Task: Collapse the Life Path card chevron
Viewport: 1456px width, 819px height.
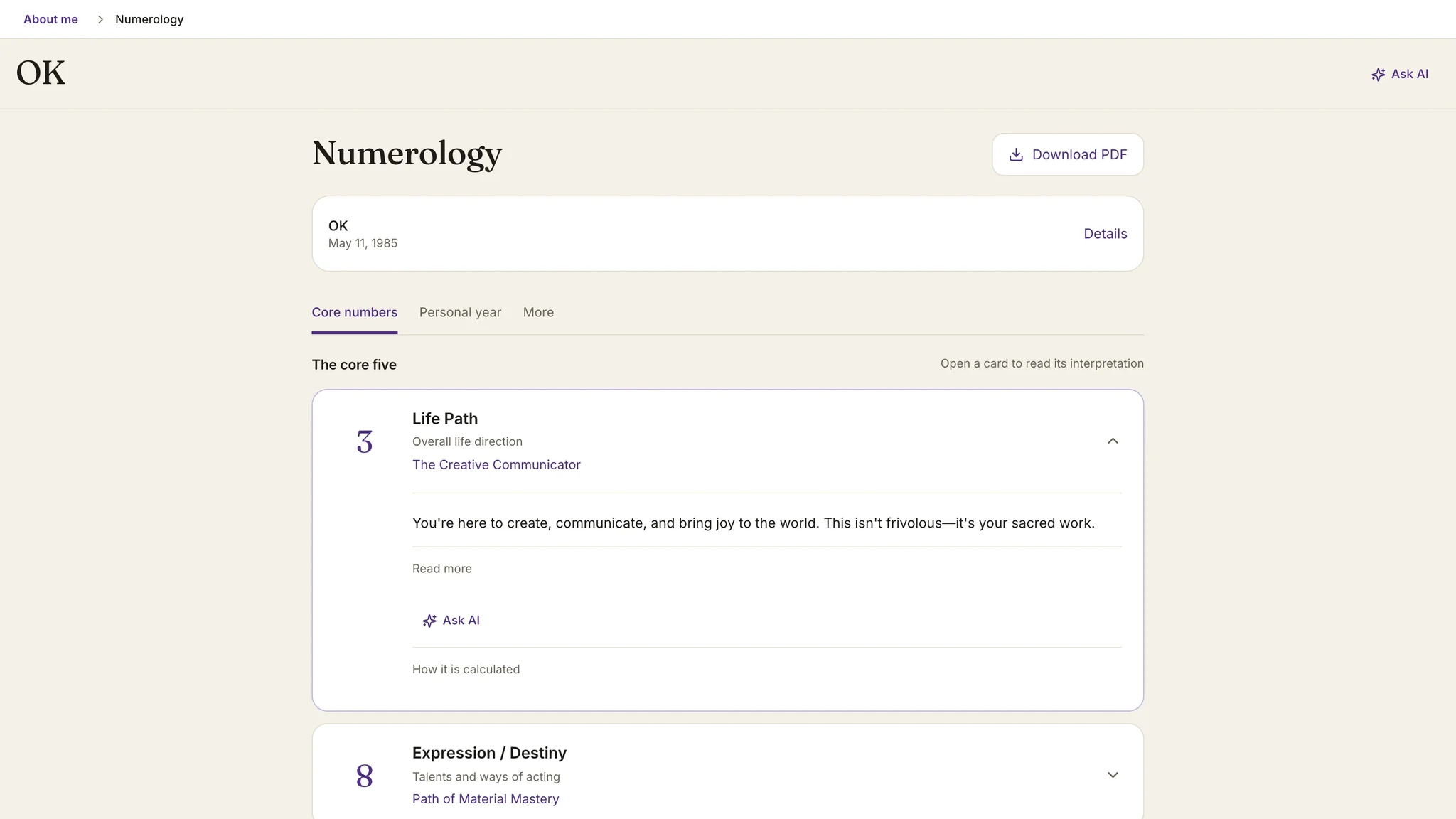Action: point(1113,441)
